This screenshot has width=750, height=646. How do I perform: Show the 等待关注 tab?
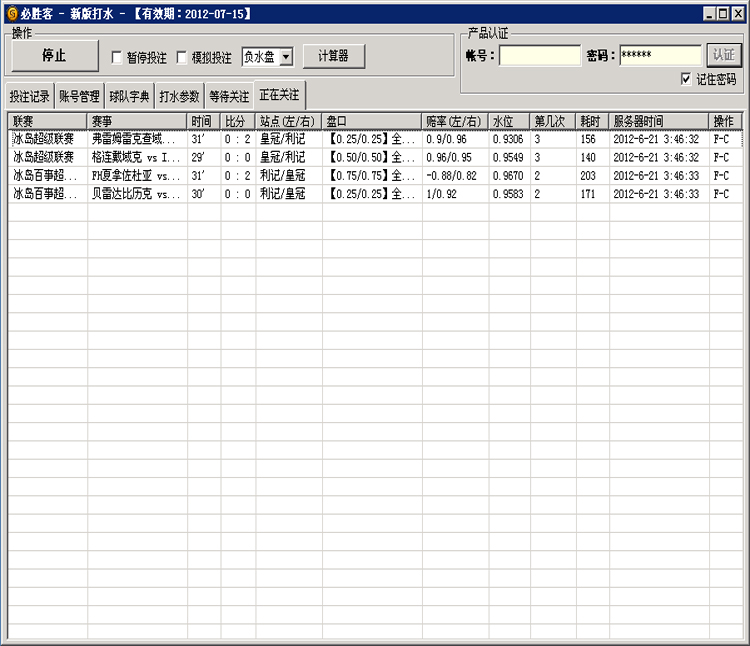(229, 97)
